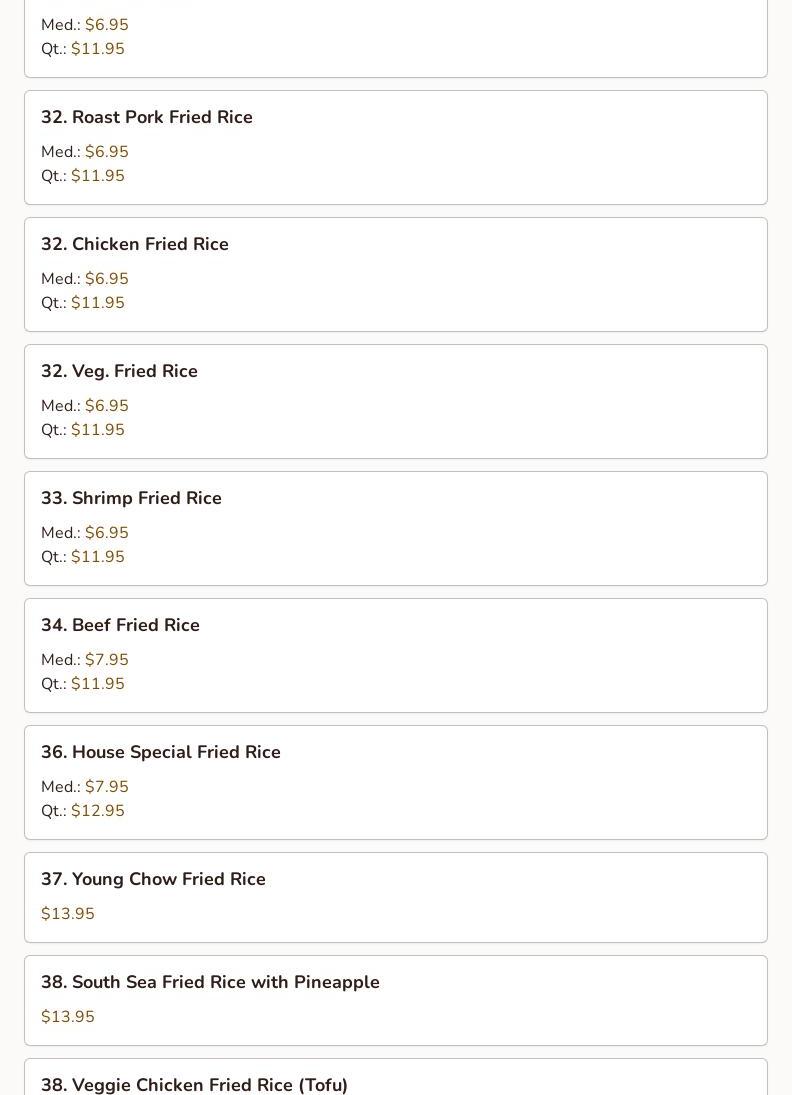Open 36. House Special Fried Rice

tap(395, 783)
